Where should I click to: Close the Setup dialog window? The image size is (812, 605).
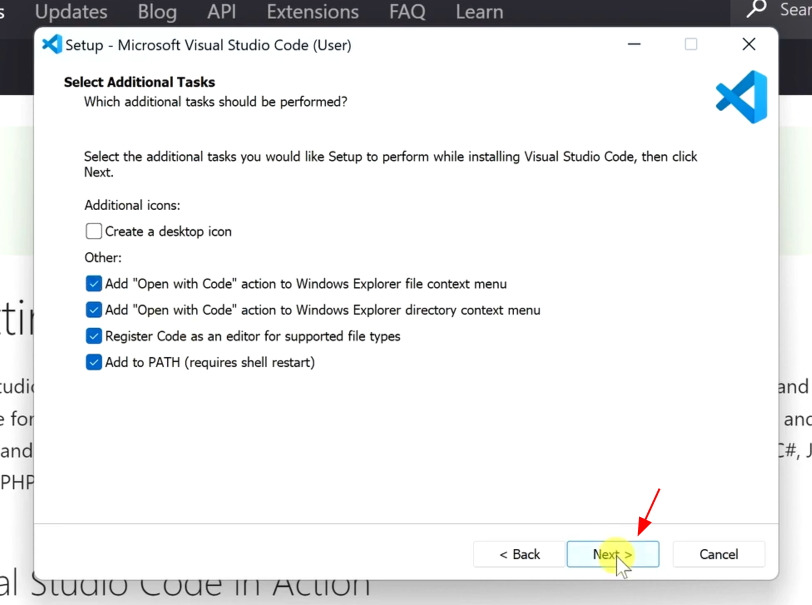[749, 45]
